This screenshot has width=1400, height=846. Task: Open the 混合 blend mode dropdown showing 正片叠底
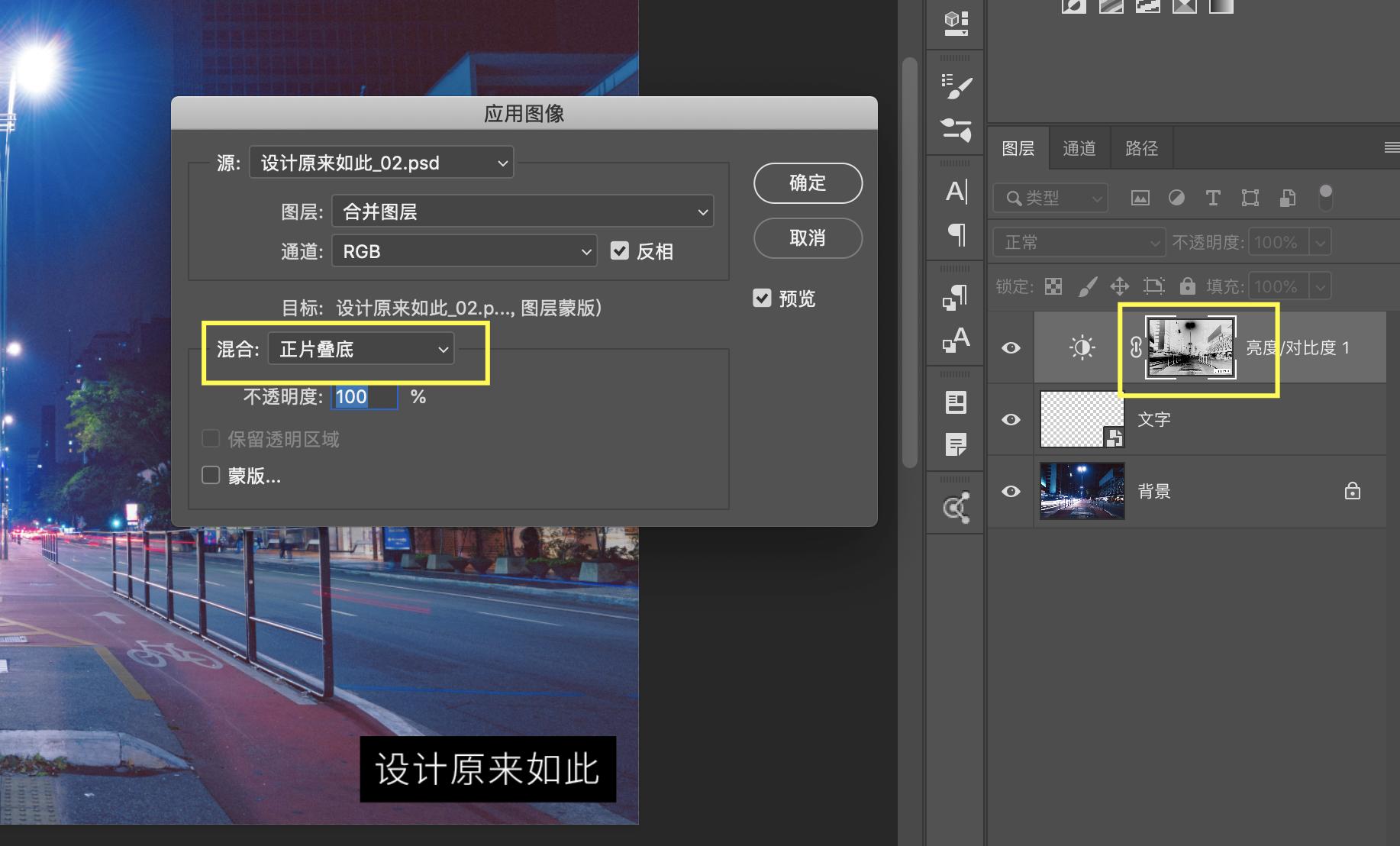361,348
